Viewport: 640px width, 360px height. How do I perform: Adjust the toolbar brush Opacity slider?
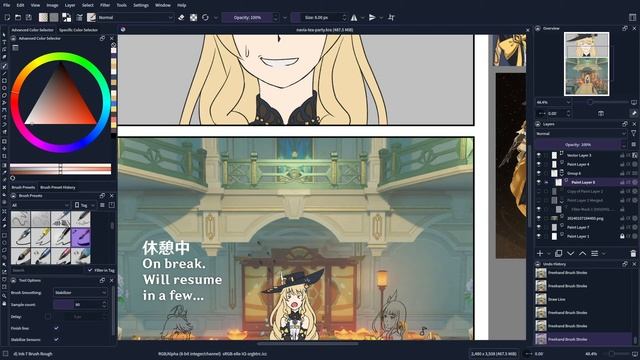pyautogui.click(x=247, y=18)
